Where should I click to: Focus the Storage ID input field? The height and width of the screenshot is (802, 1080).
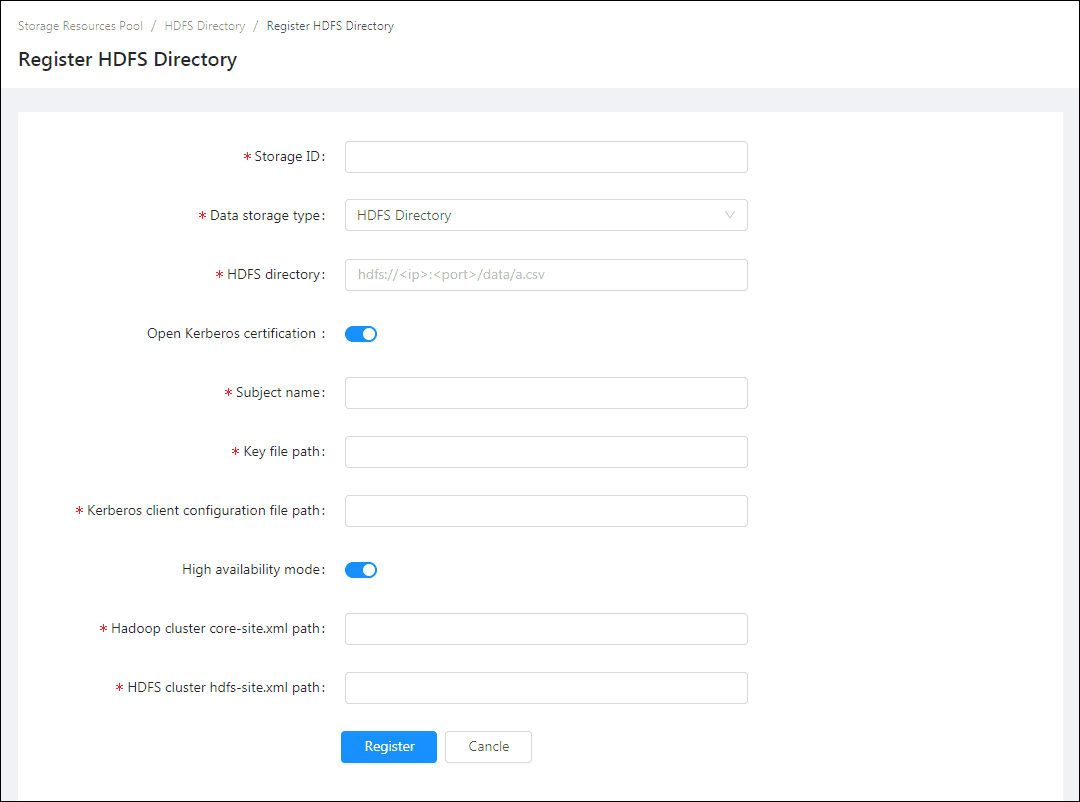(546, 157)
